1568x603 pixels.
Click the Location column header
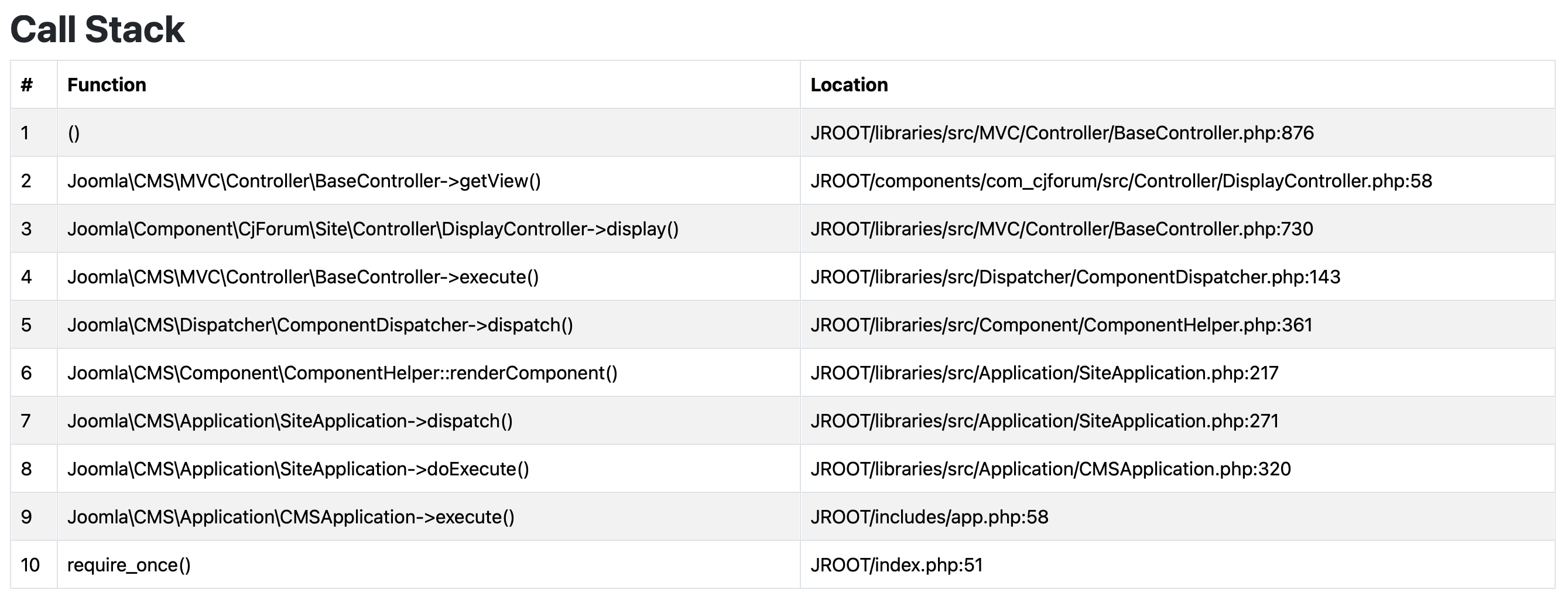[848, 84]
